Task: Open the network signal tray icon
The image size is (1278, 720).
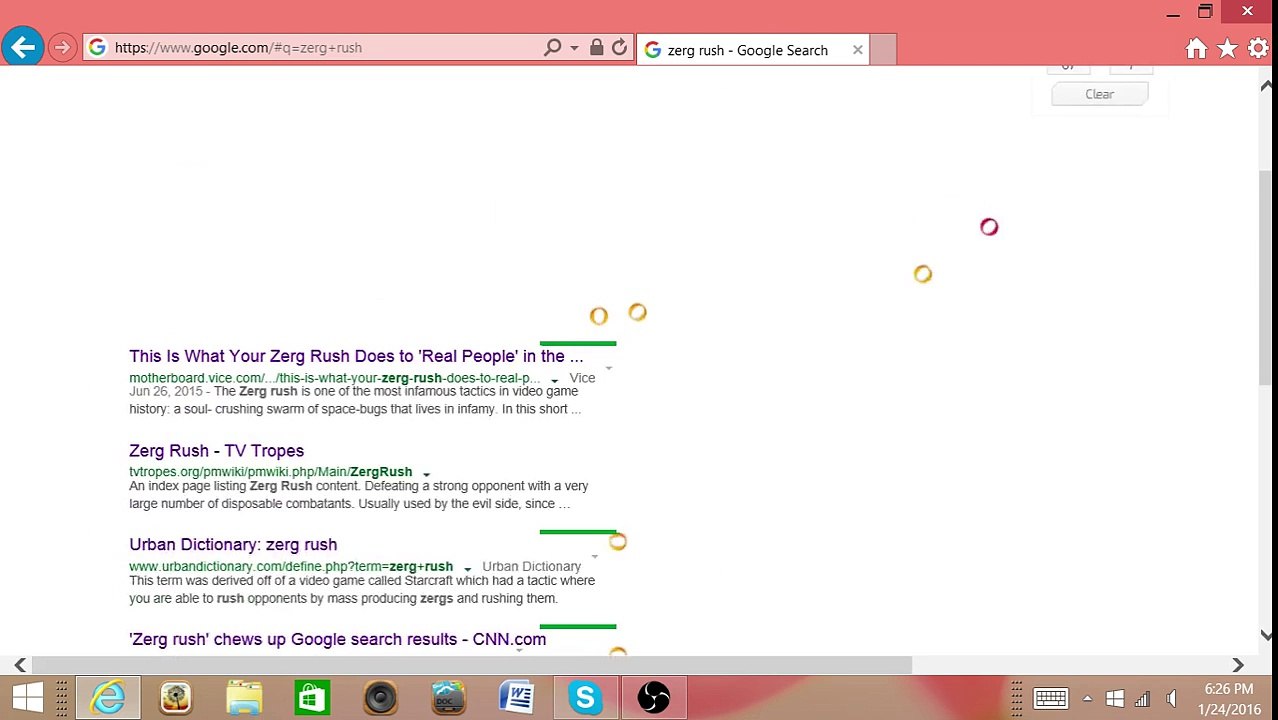Action: (1142, 699)
